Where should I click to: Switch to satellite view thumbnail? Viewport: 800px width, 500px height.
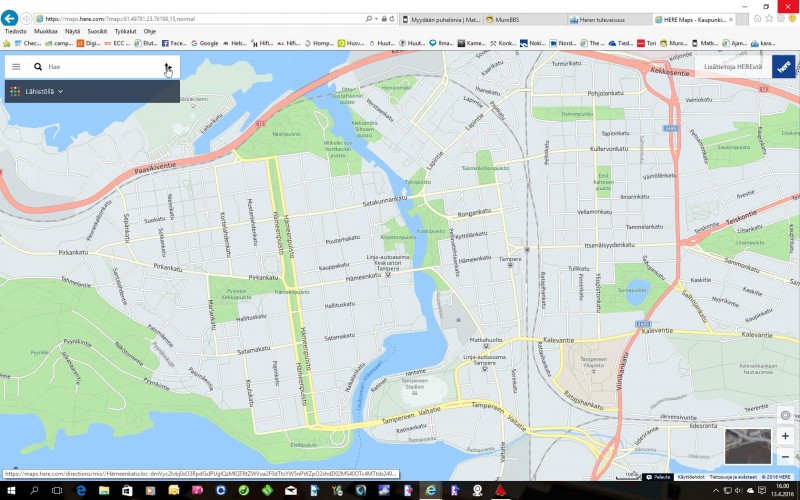[747, 447]
